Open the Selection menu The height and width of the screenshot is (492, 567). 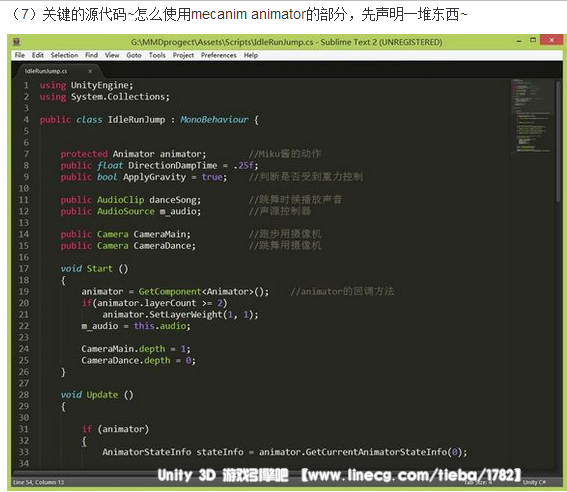(64, 55)
